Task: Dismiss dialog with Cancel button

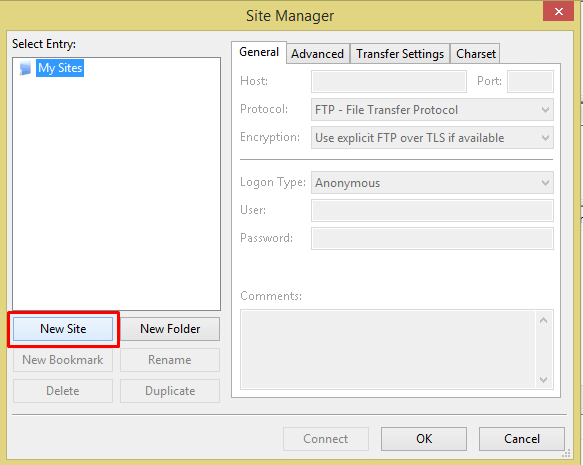Action: (x=522, y=439)
